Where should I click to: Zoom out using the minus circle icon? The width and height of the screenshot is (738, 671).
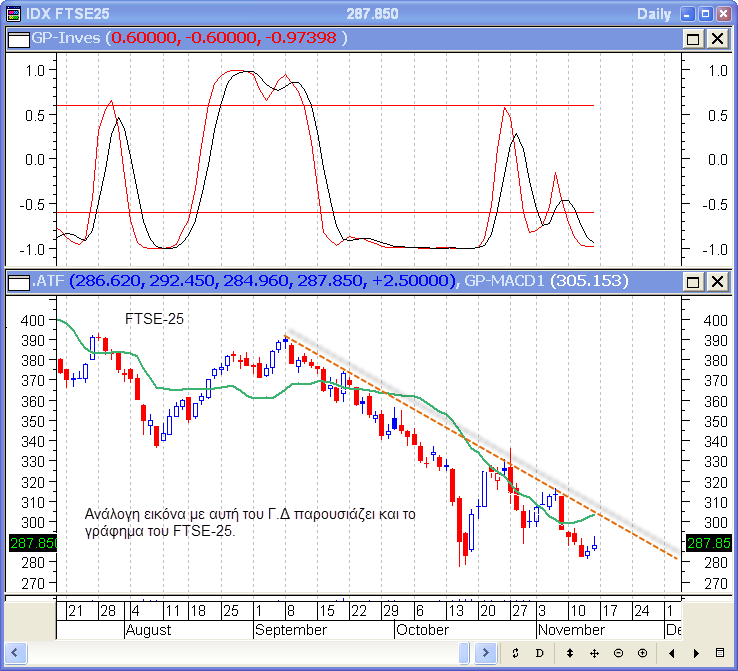[x=618, y=653]
